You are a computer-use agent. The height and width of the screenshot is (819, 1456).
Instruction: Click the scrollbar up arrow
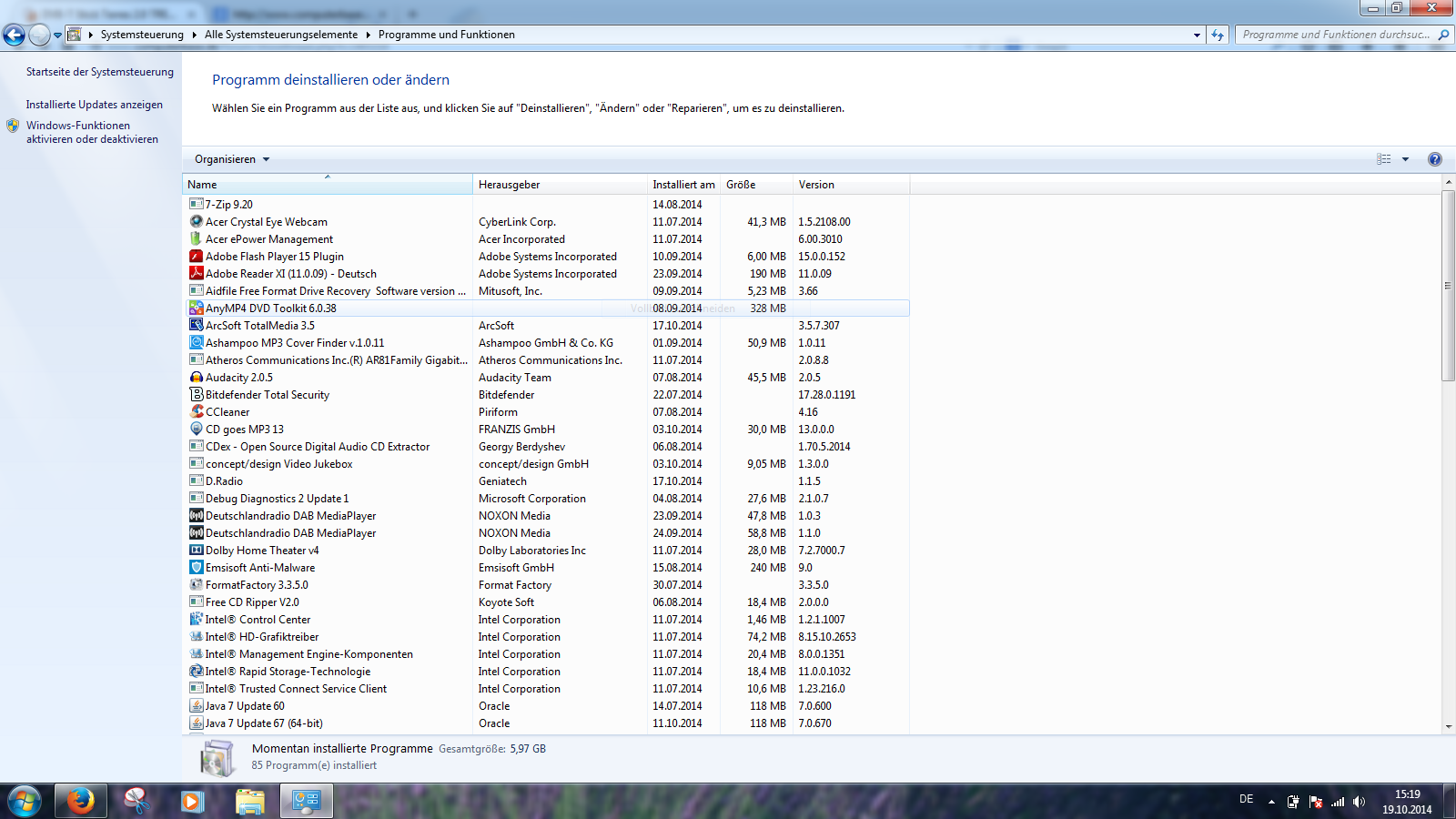click(1448, 183)
